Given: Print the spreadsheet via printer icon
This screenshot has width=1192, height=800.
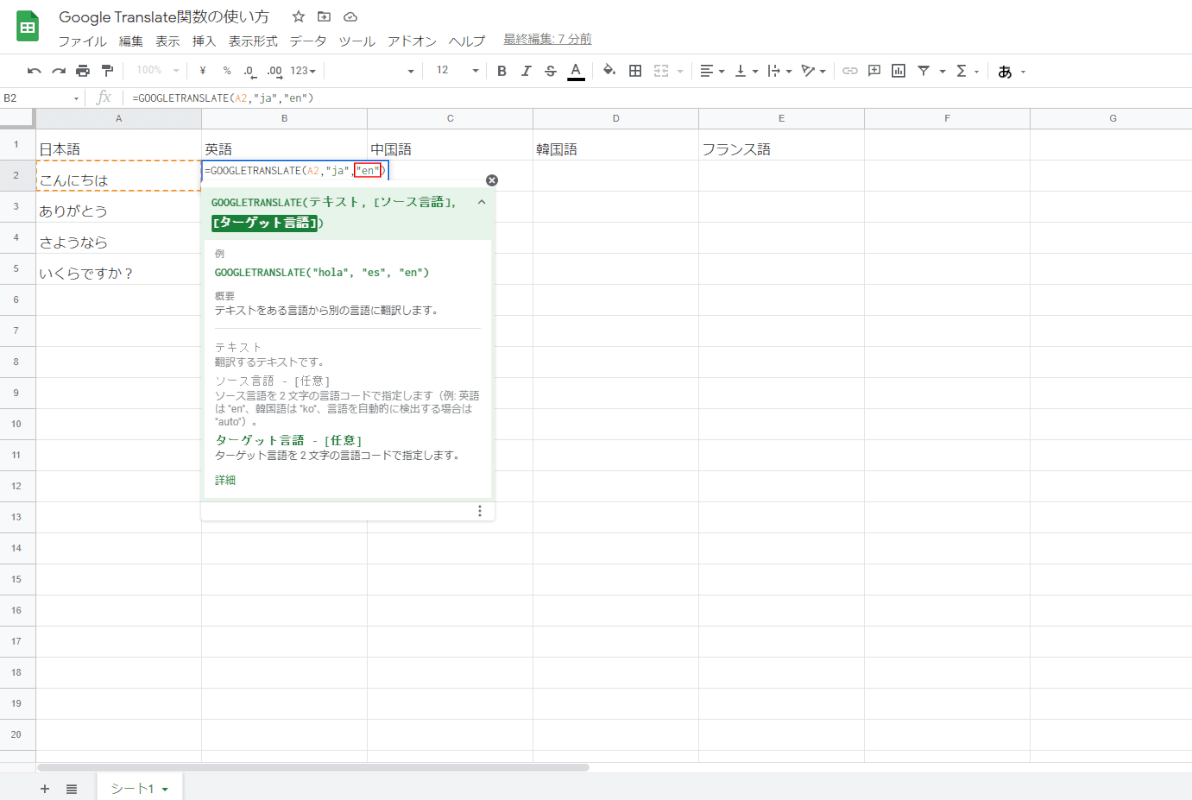Looking at the screenshot, I should coord(83,71).
